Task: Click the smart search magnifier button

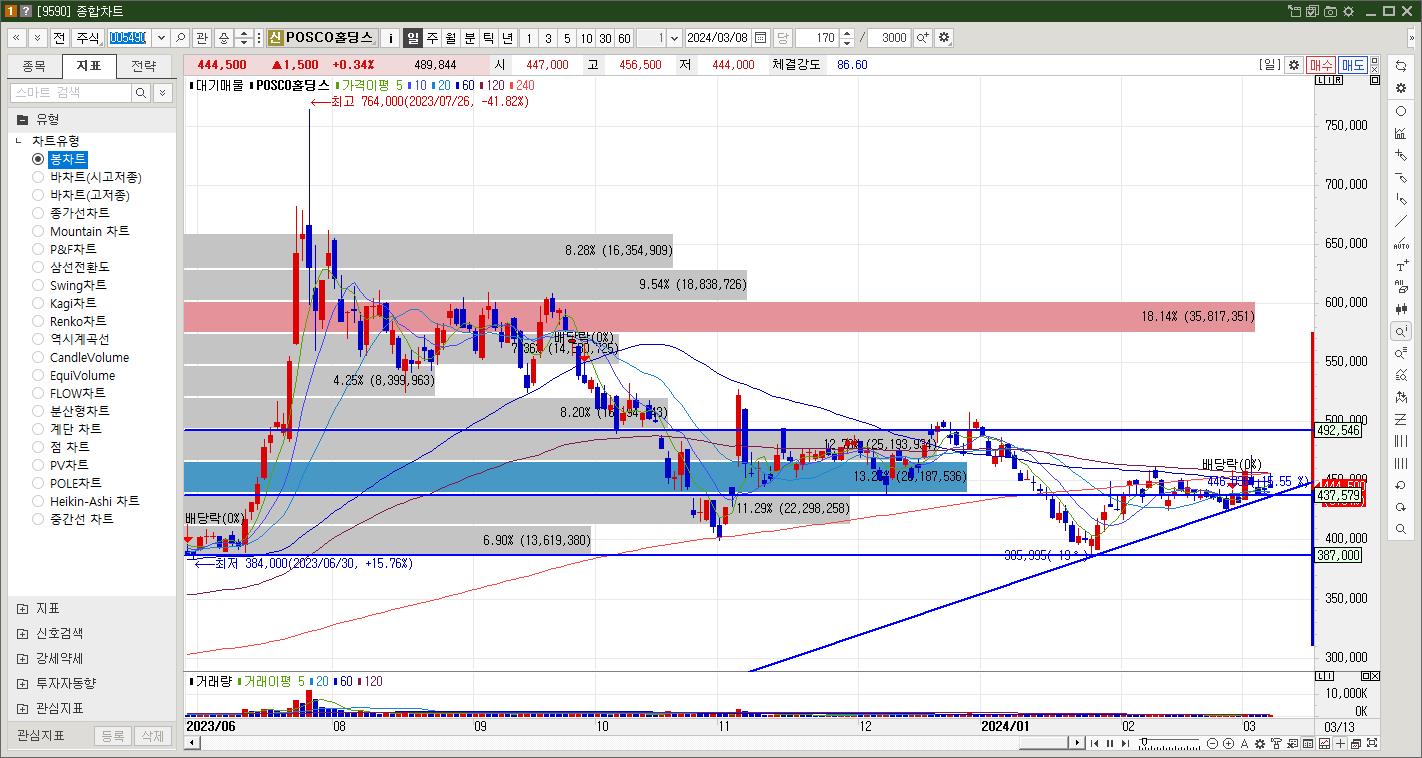Action: coord(142,92)
